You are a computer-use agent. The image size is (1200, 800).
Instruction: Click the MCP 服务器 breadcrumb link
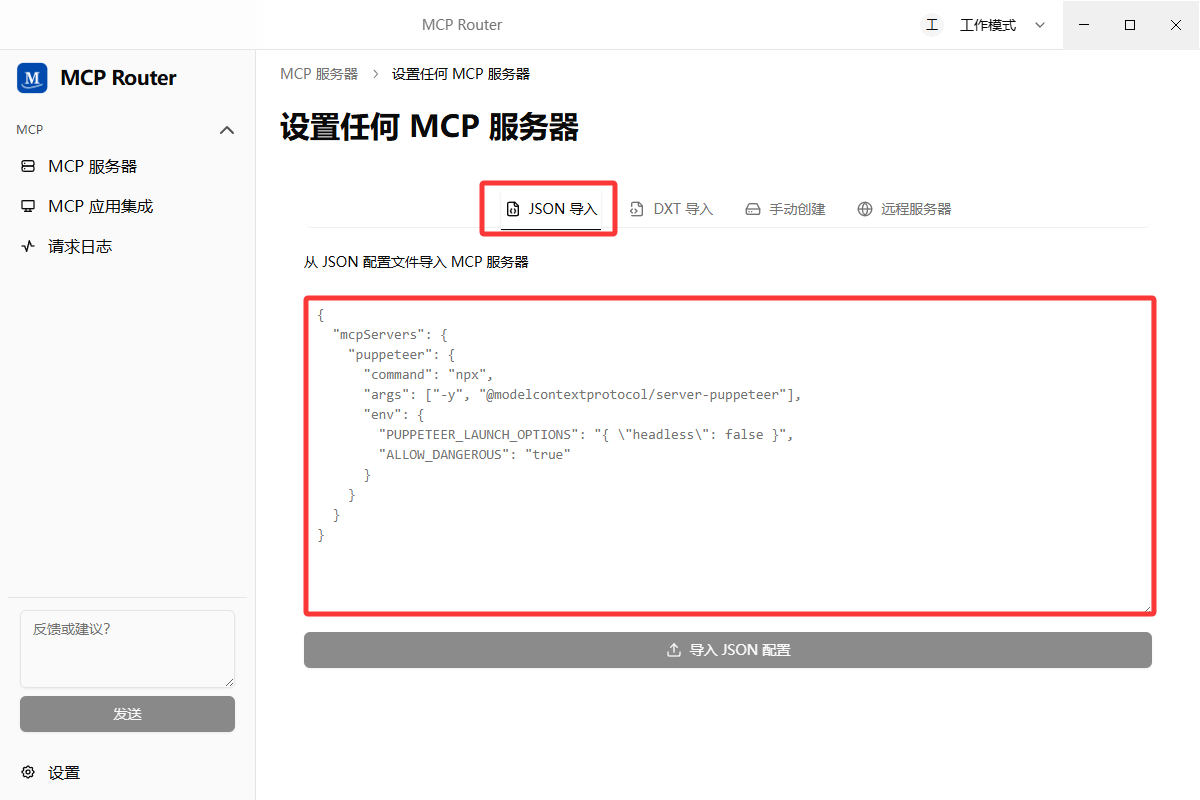319,74
